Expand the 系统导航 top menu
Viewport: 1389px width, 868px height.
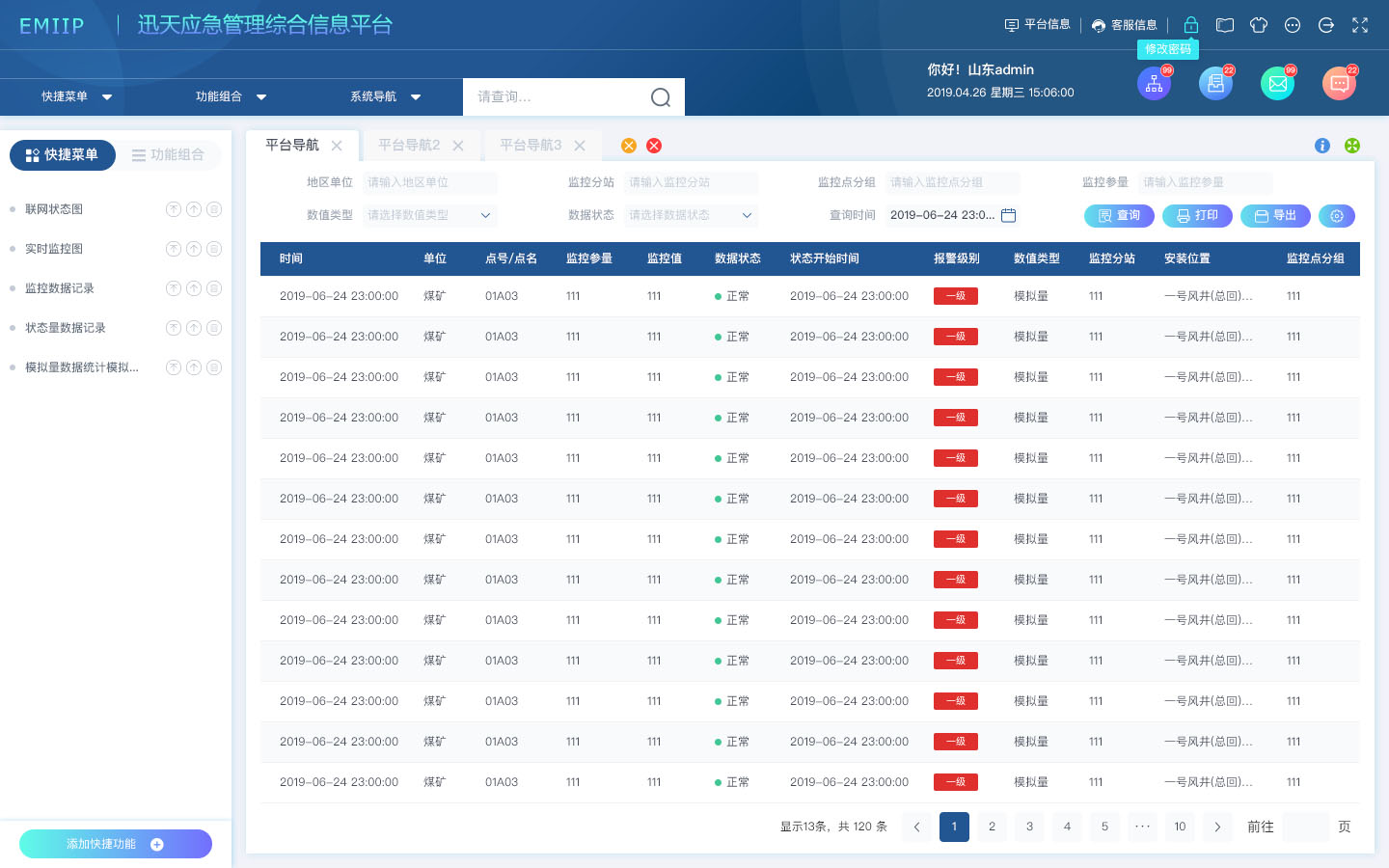point(385,96)
